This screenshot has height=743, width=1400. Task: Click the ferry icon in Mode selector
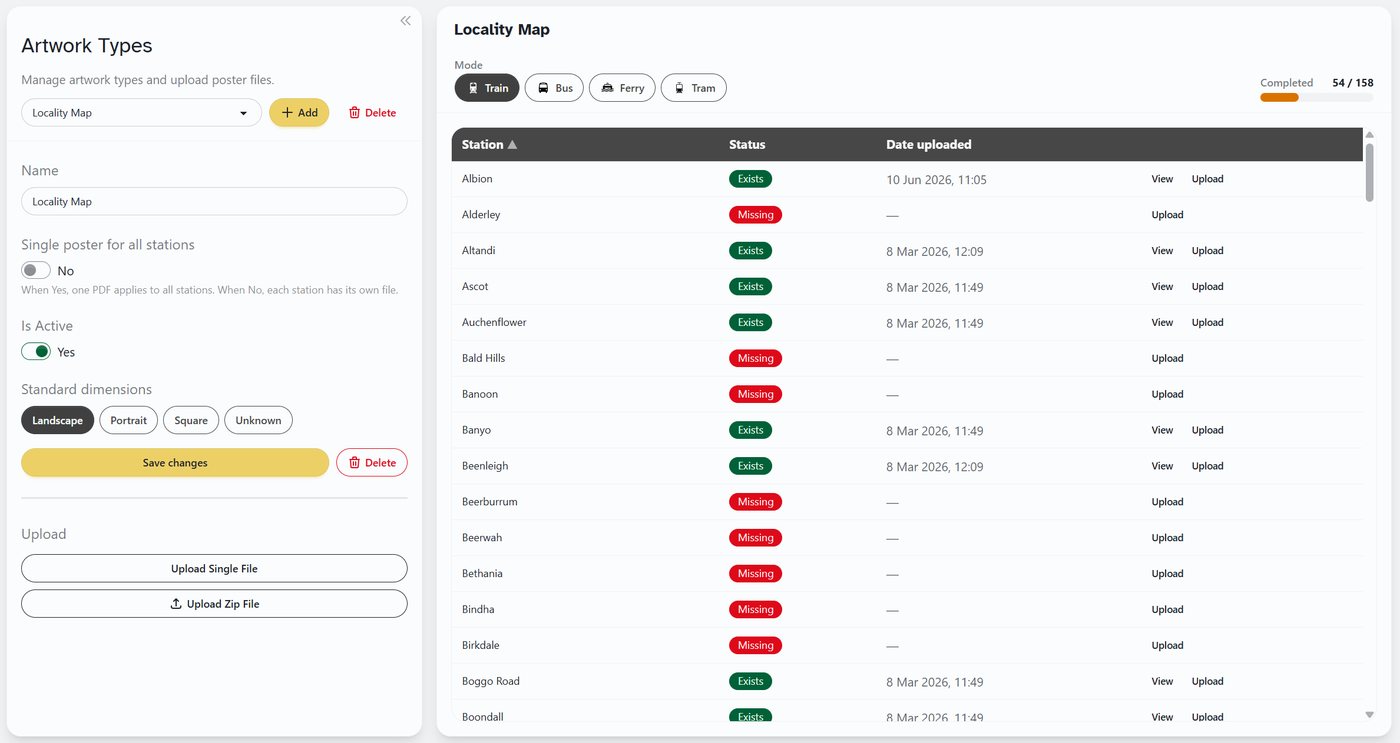(x=607, y=88)
